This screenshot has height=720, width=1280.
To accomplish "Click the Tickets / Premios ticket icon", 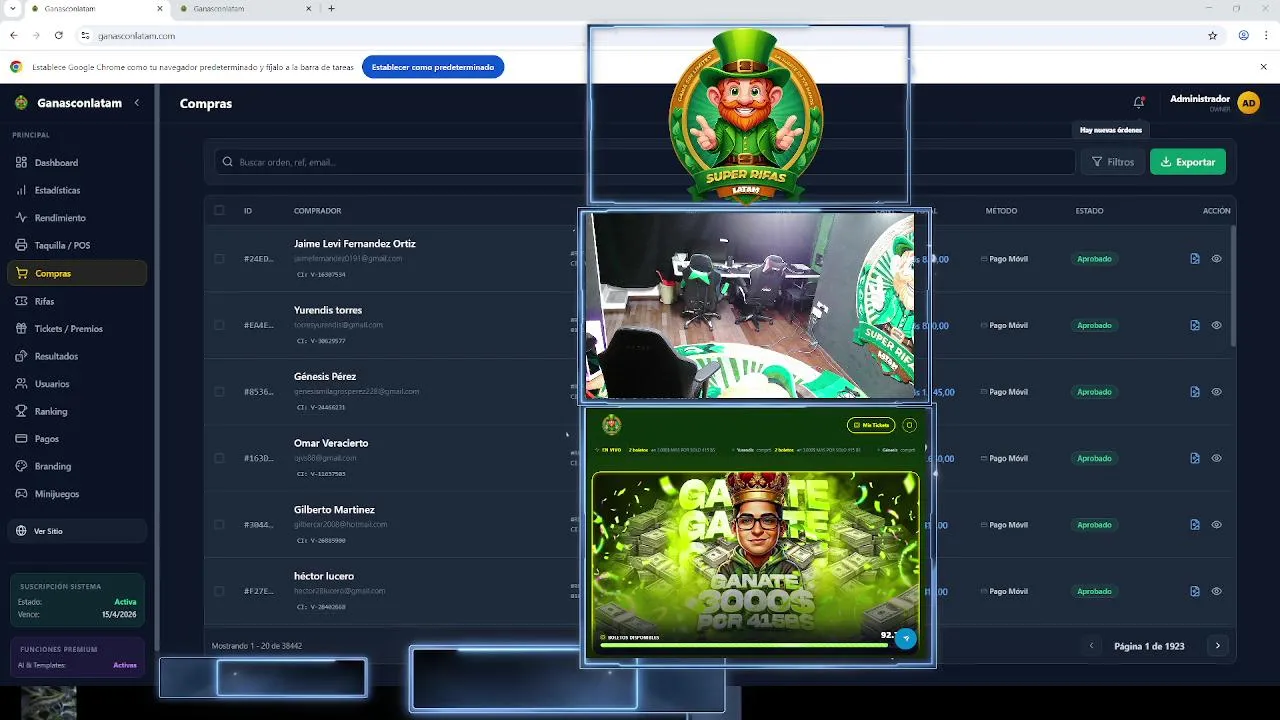I will point(22,329).
